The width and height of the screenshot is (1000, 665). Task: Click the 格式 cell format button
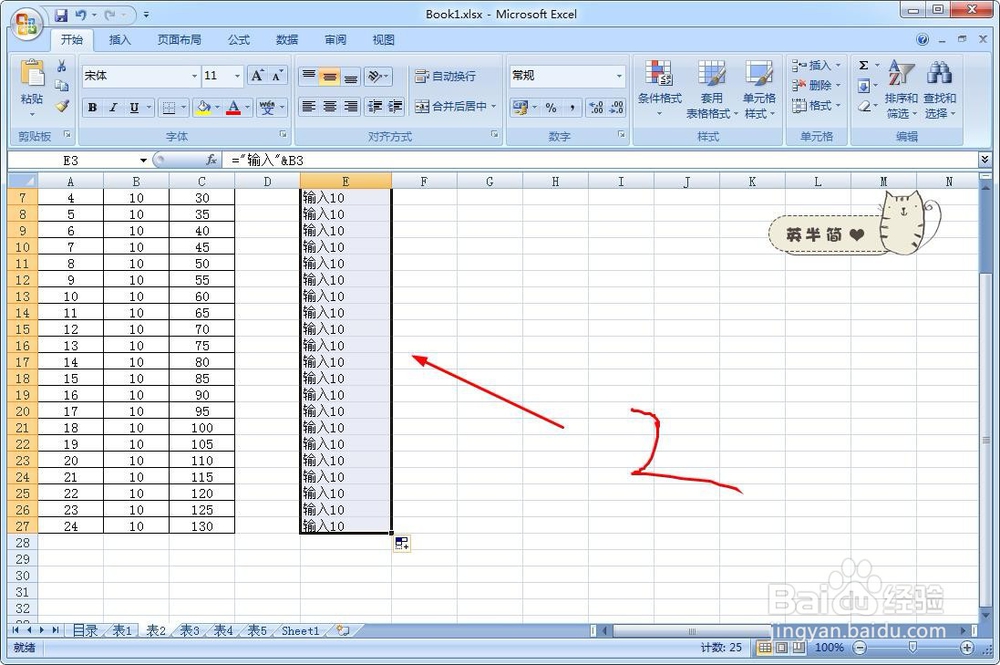point(816,105)
